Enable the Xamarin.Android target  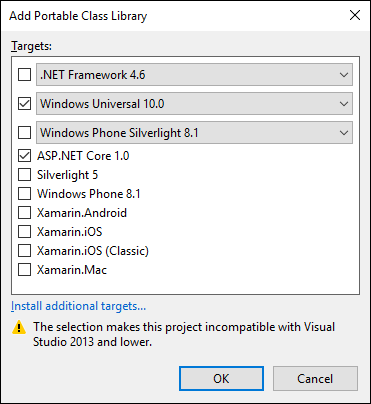point(24,213)
